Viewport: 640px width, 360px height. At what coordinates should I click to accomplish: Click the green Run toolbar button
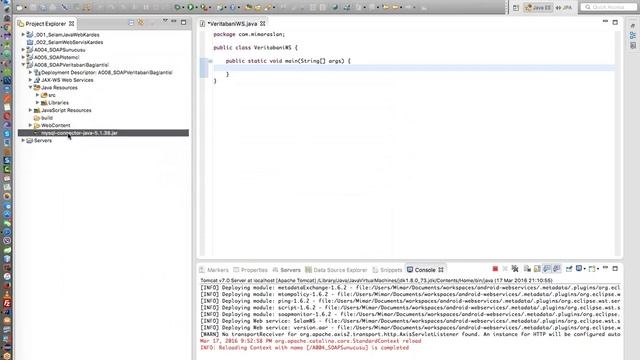point(191,7)
